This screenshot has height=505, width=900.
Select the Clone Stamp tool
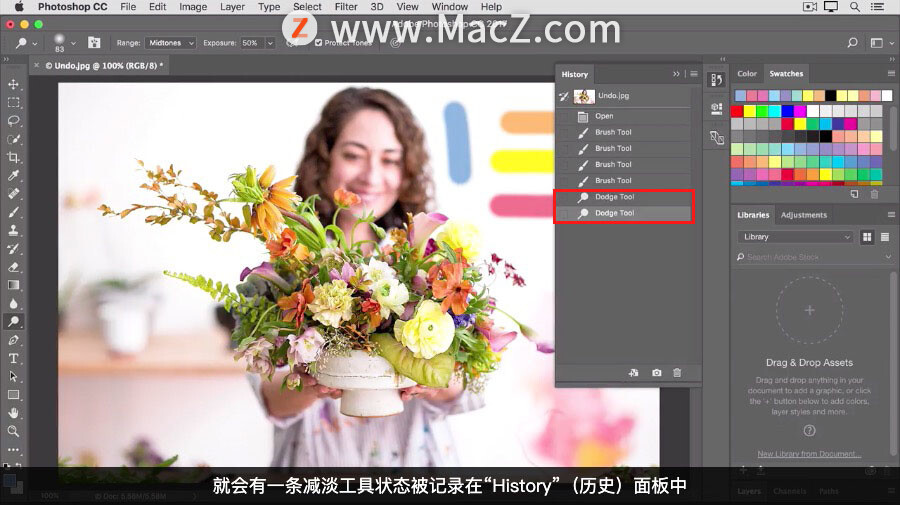click(13, 231)
